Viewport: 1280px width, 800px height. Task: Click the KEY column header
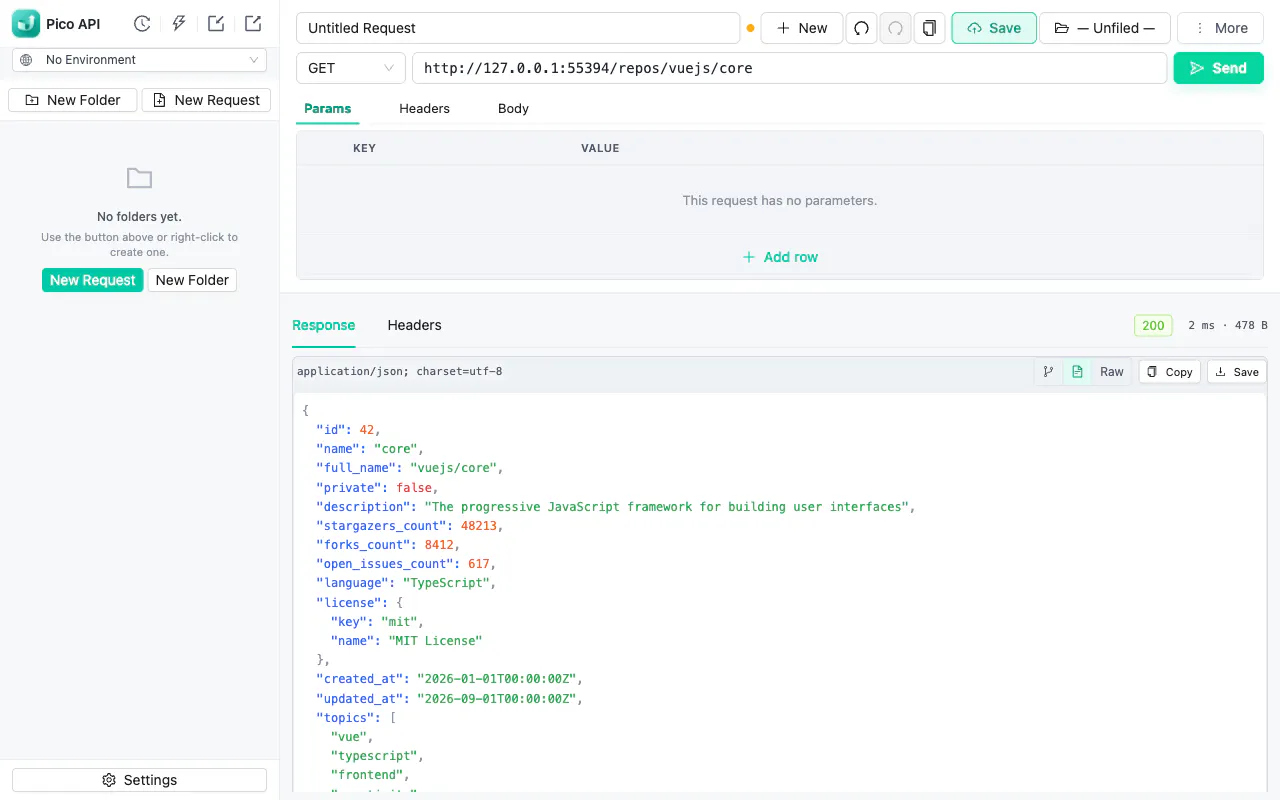coord(364,148)
